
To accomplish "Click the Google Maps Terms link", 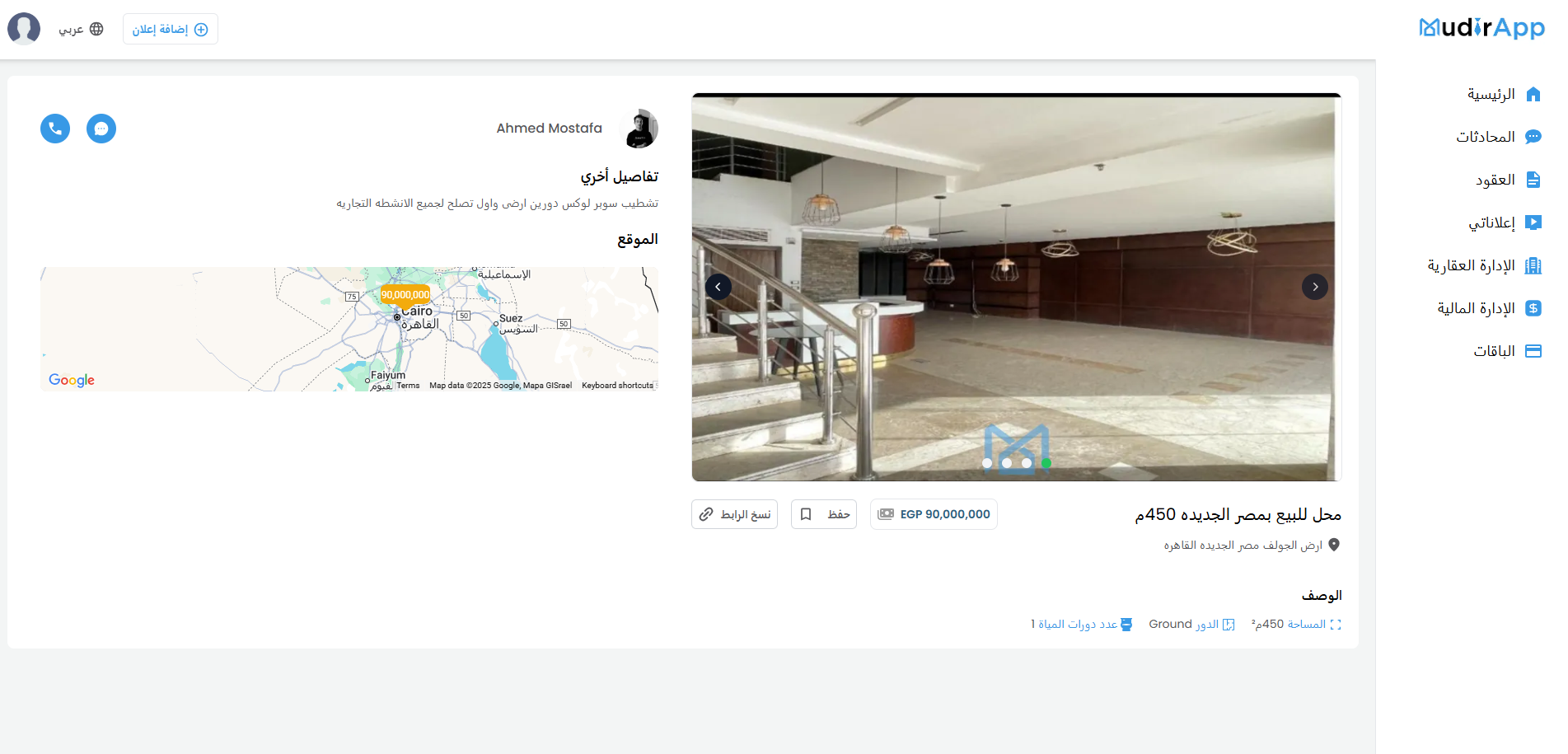I will [408, 386].
